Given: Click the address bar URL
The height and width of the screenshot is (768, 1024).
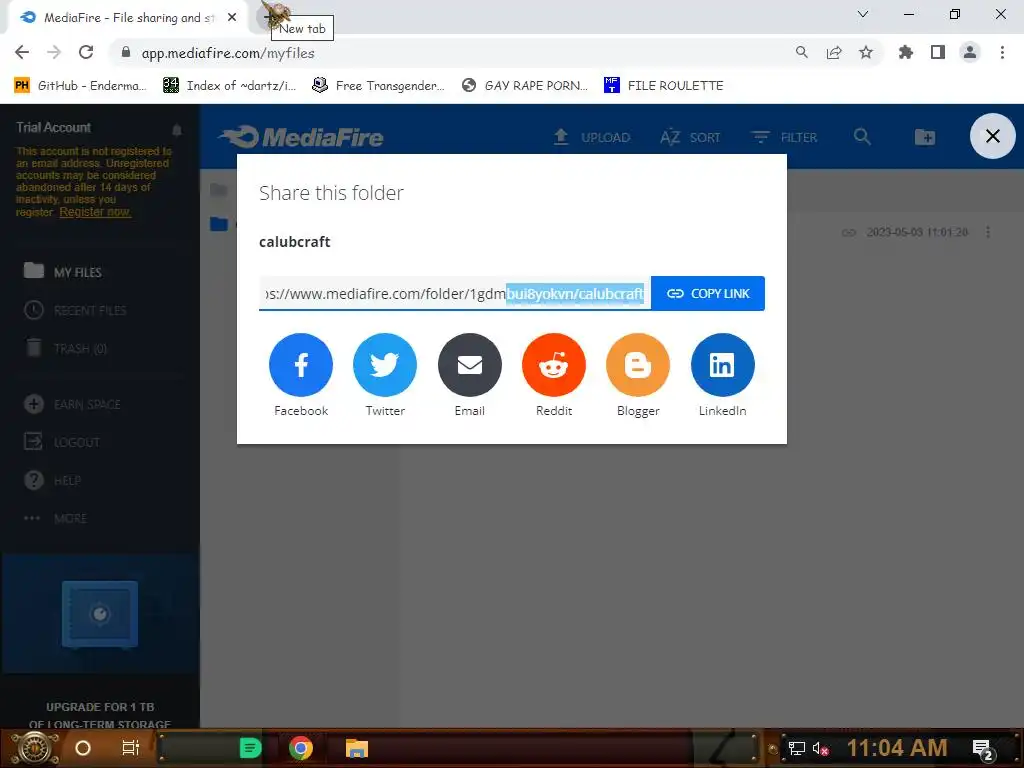Looking at the screenshot, I should click(x=228, y=53).
